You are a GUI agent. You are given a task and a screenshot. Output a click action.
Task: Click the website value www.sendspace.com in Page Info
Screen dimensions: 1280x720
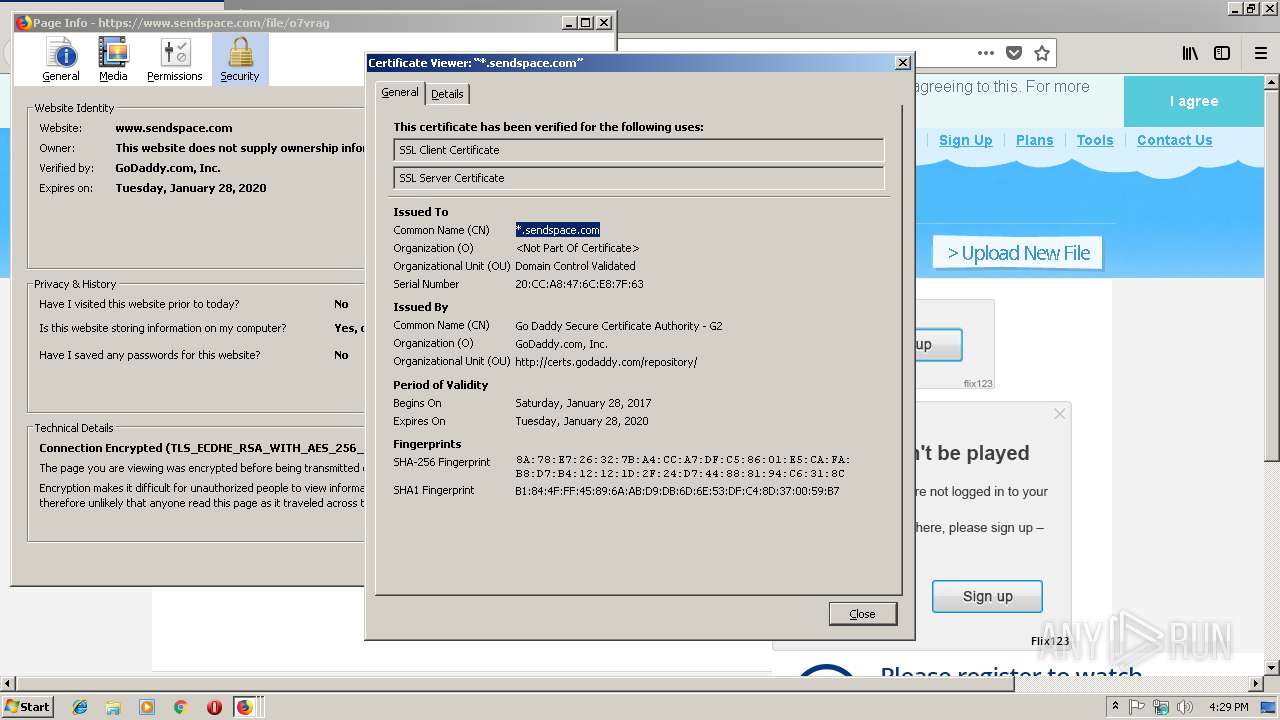174,128
